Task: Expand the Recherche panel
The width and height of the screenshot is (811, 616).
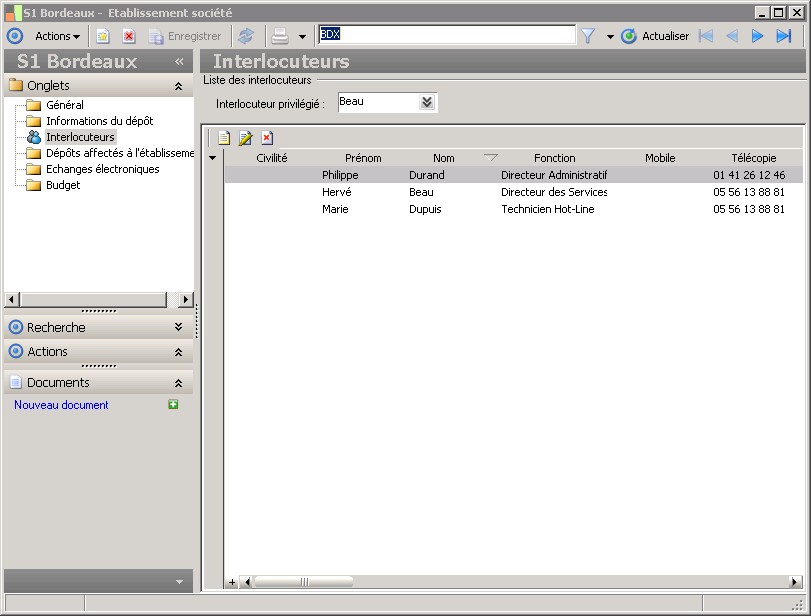Action: [178, 327]
